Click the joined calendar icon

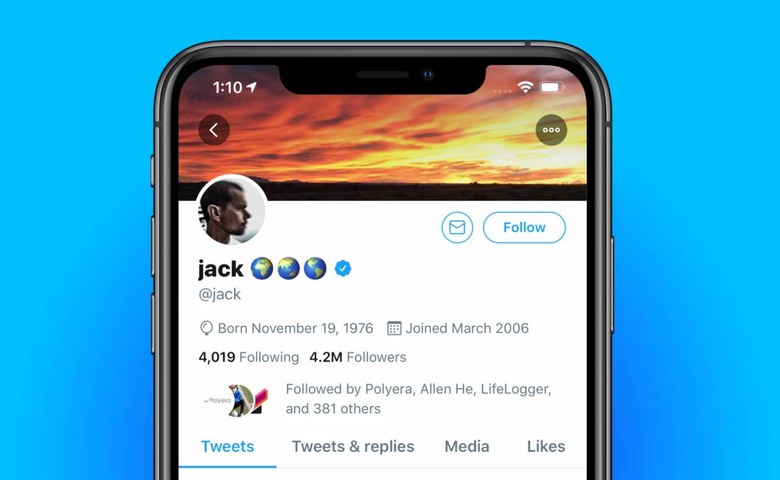394,328
